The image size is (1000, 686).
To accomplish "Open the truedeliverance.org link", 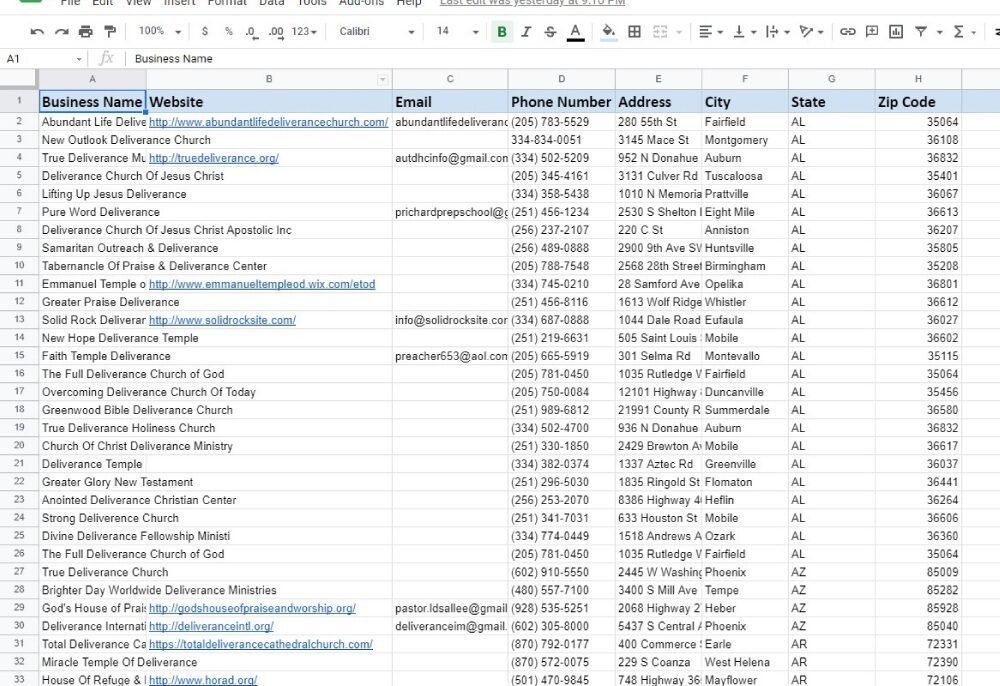I will click(213, 158).
